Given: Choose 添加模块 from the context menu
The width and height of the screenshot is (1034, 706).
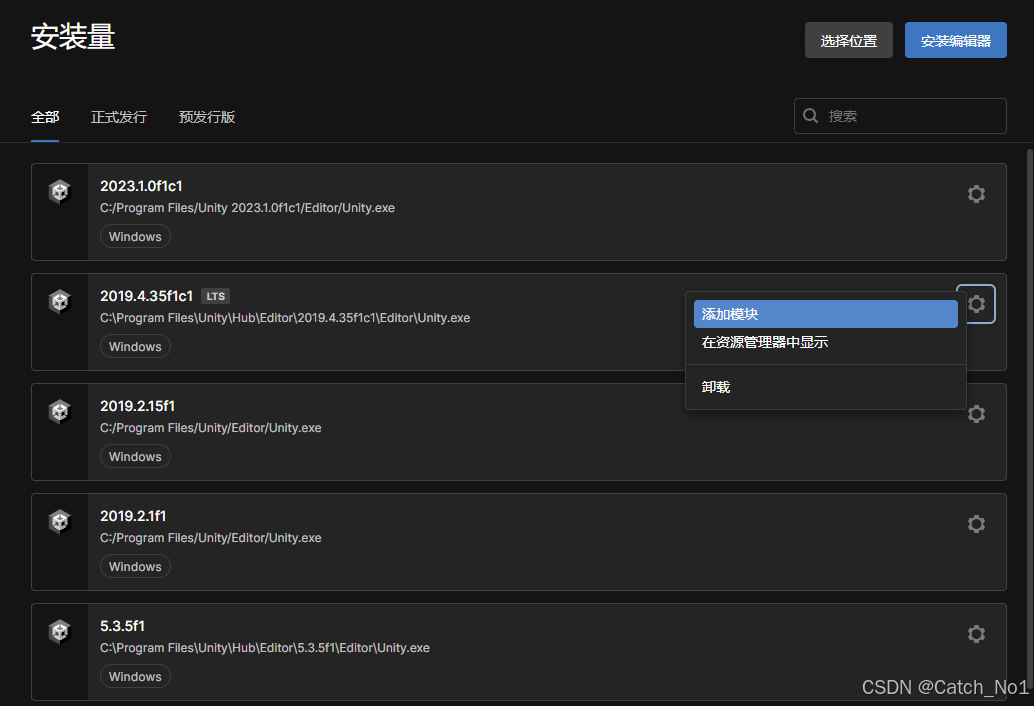Looking at the screenshot, I should 826,314.
